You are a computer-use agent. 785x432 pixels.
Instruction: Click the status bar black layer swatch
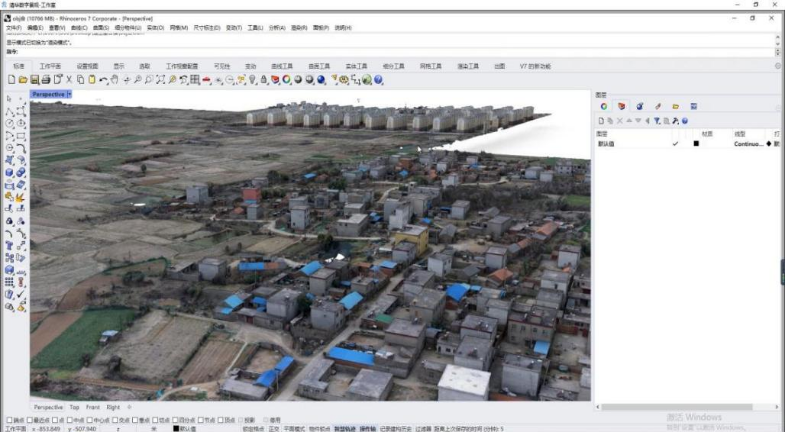click(x=176, y=429)
